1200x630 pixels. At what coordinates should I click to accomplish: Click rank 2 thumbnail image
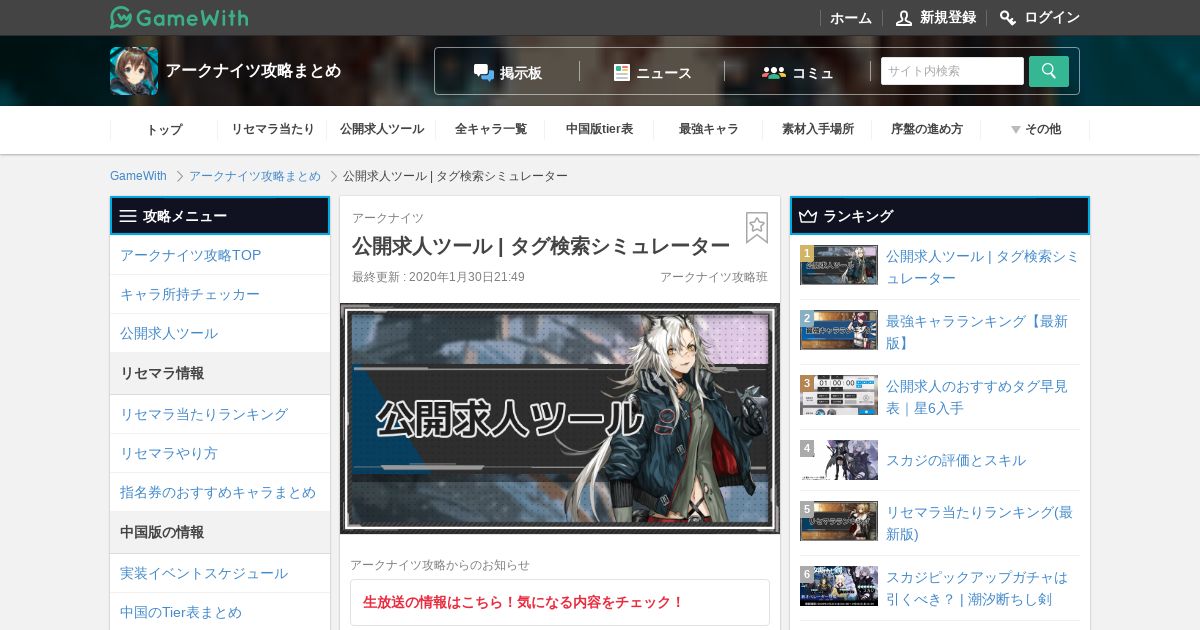[839, 330]
